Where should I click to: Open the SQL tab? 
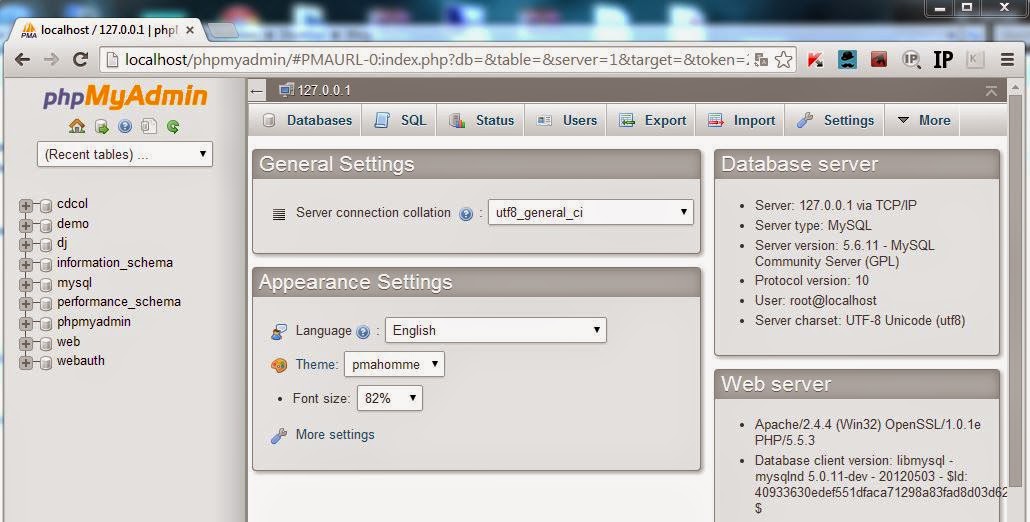coord(399,120)
